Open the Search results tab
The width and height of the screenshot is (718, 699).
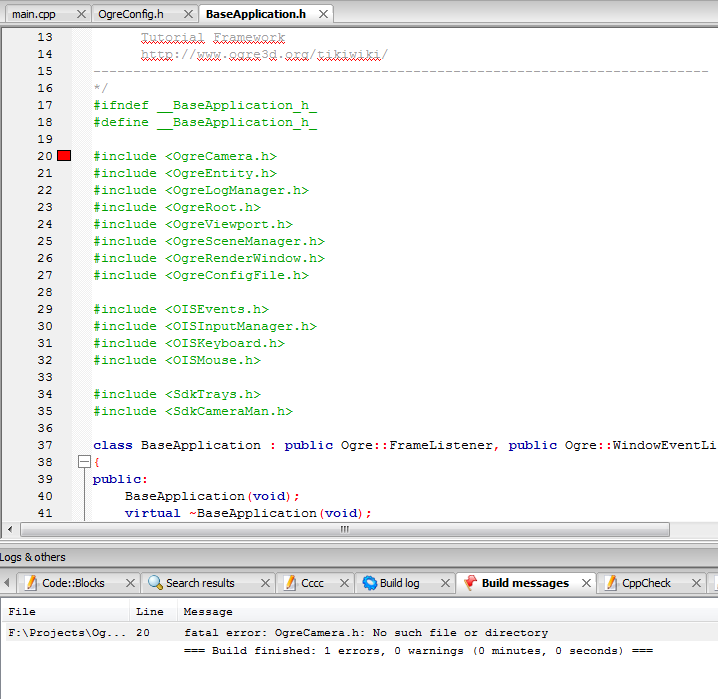click(x=200, y=583)
